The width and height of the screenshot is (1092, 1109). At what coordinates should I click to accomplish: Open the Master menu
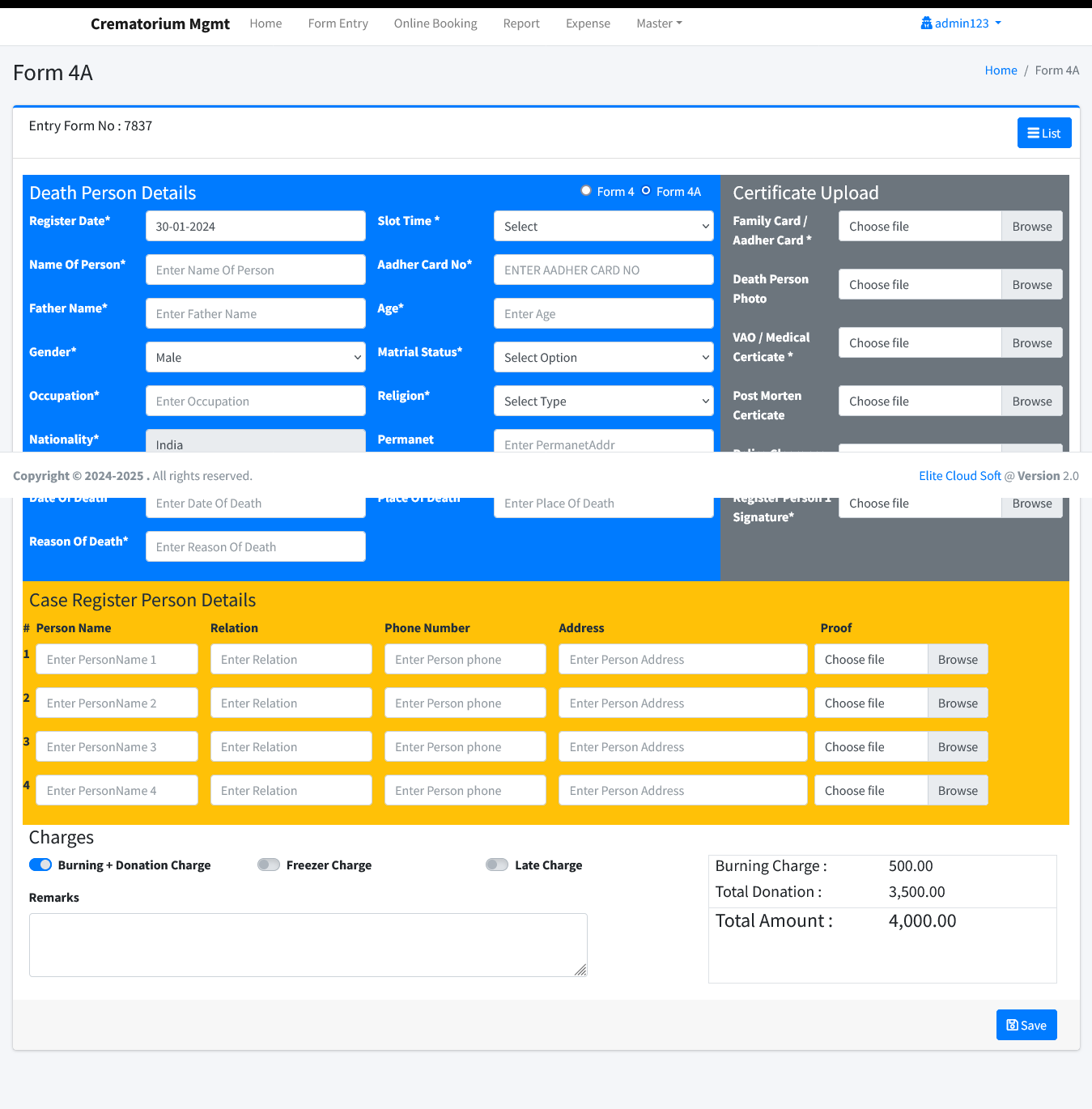coord(659,23)
